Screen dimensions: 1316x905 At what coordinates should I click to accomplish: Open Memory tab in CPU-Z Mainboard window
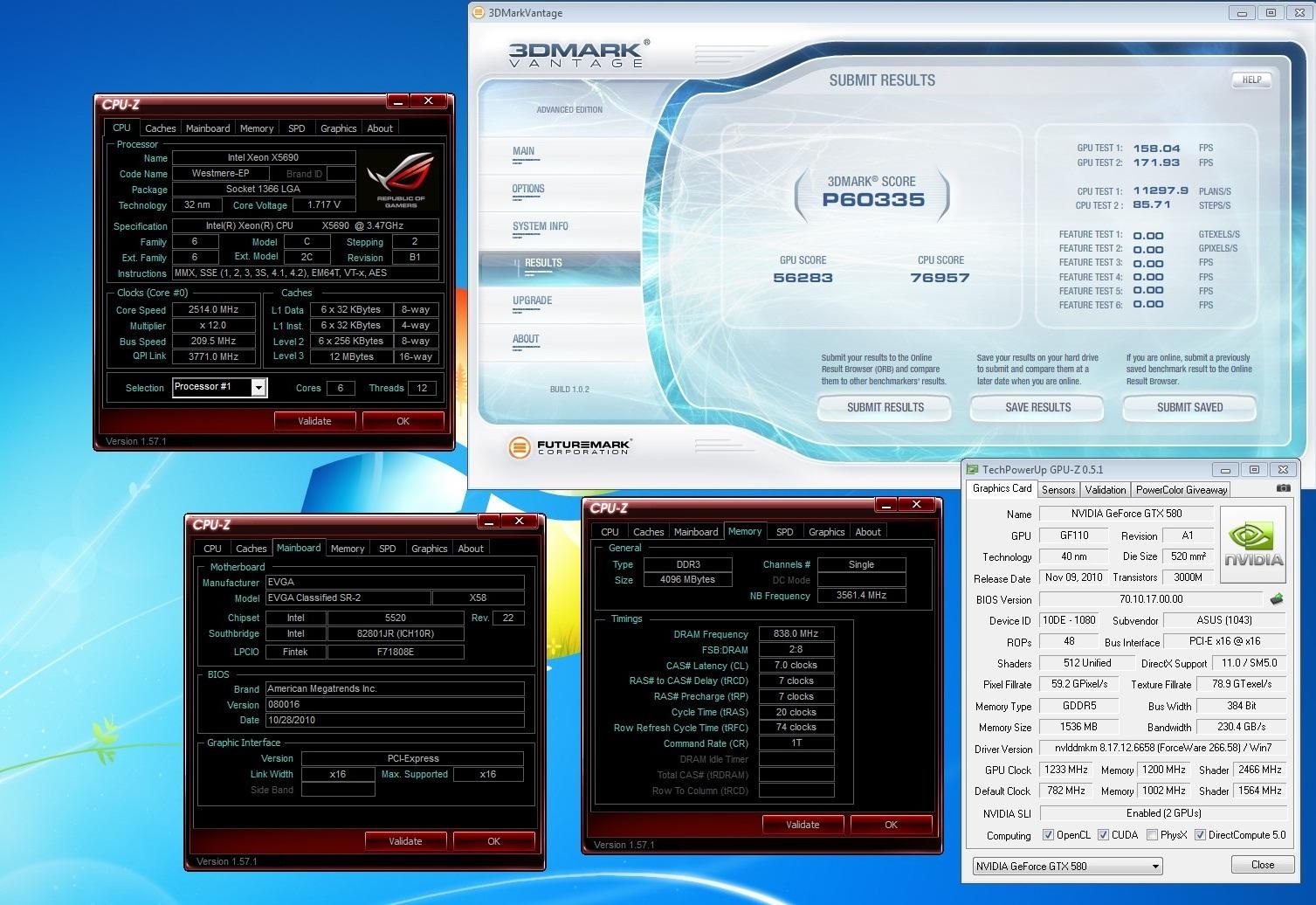pos(348,549)
